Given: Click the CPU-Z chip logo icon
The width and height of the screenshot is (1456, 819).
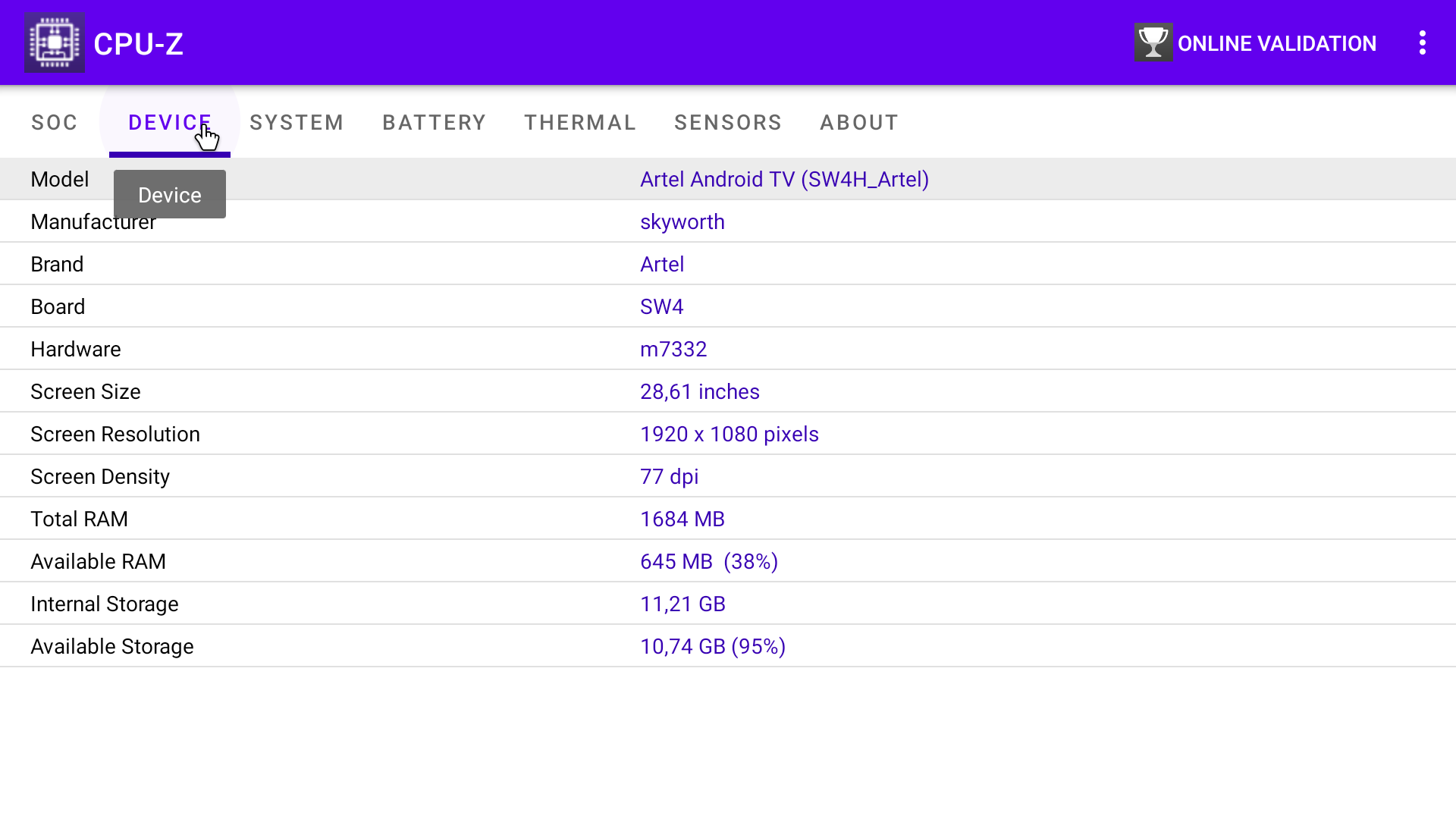Looking at the screenshot, I should [54, 42].
